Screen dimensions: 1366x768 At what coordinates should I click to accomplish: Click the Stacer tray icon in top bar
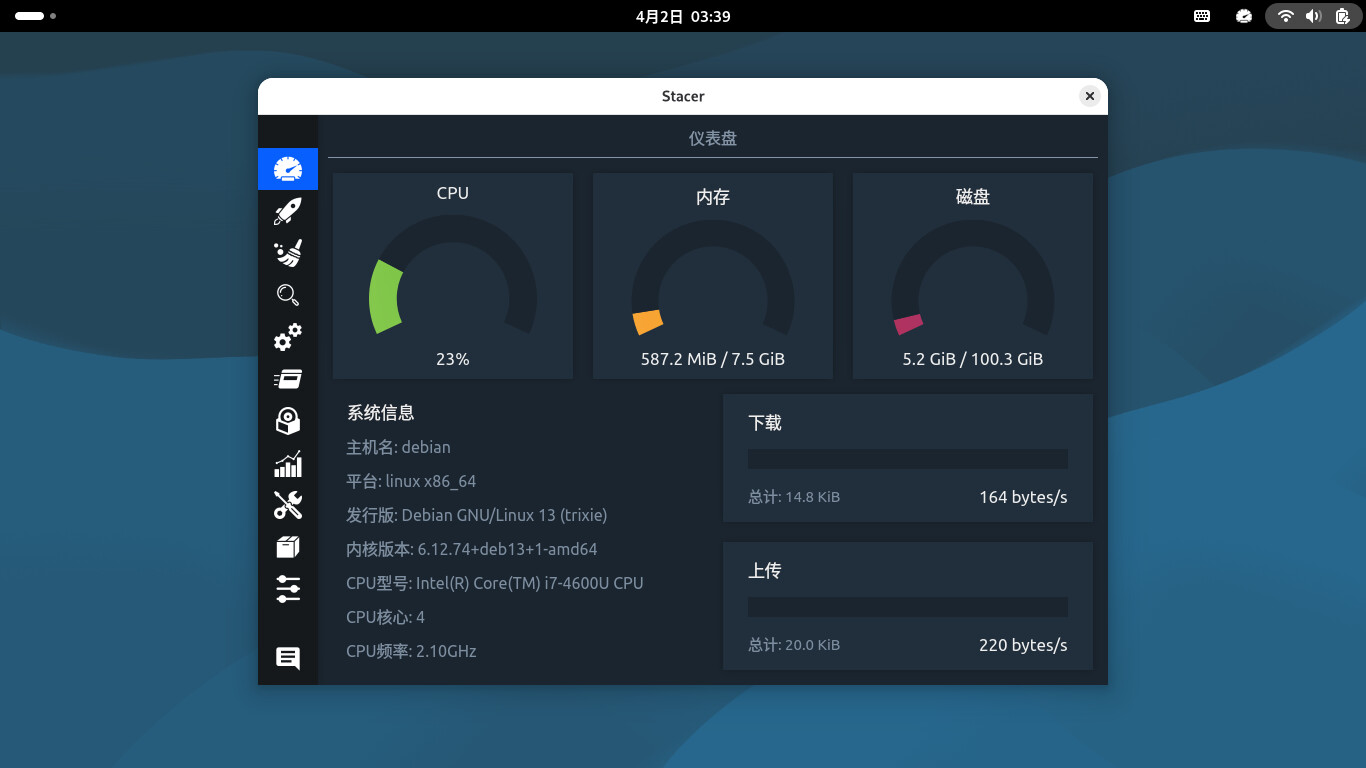[1244, 16]
